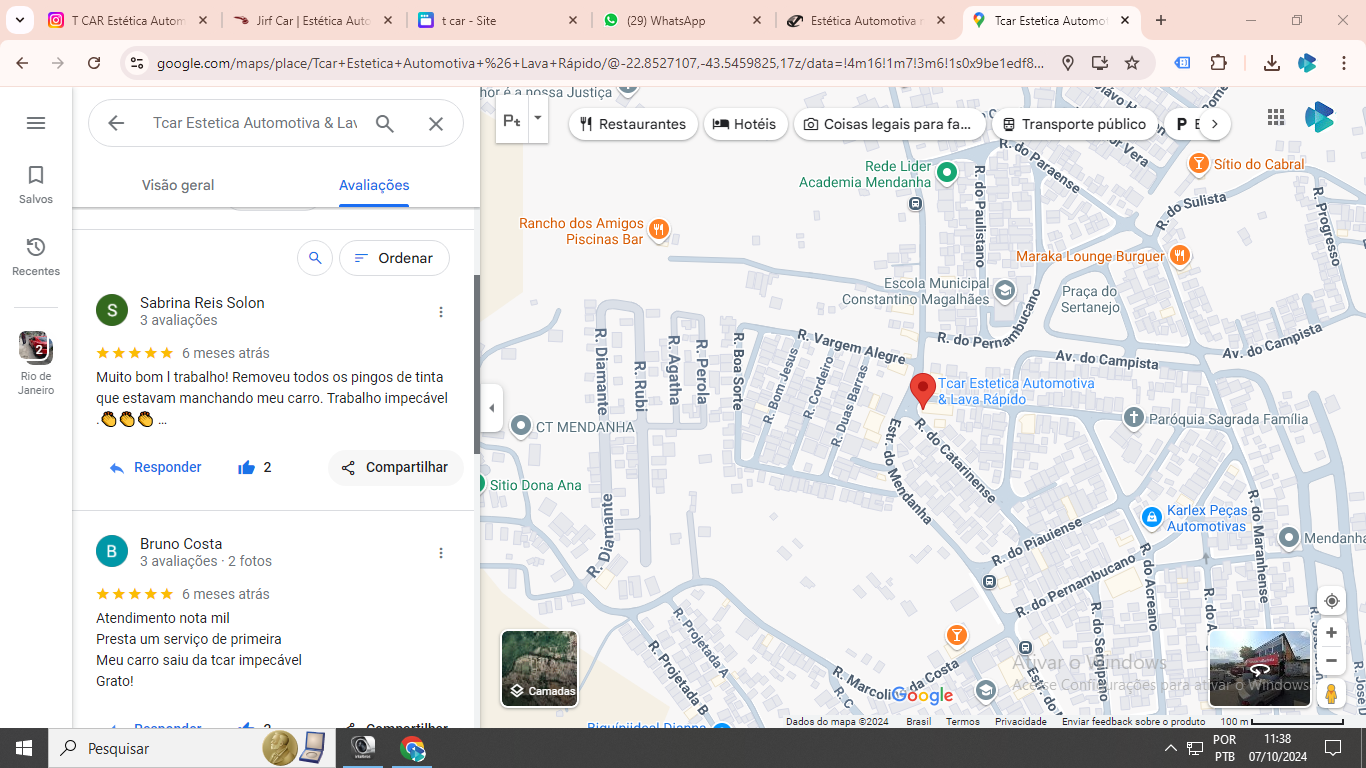Click the magnifier to search reviews
Screen dimensions: 1366x768
315,258
